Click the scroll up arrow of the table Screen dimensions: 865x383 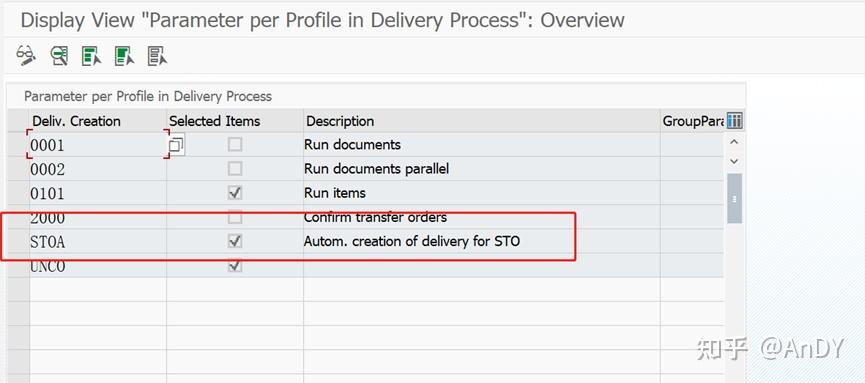click(734, 142)
